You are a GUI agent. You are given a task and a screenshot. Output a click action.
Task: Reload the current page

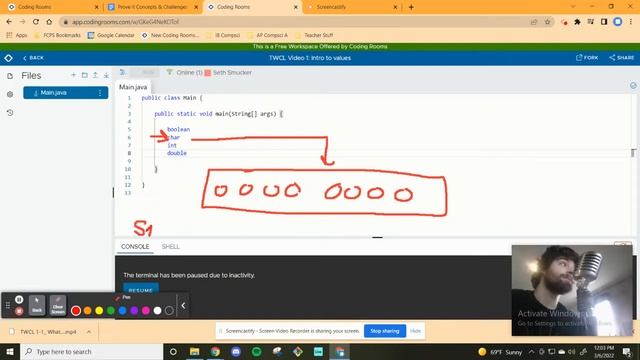click(36, 22)
